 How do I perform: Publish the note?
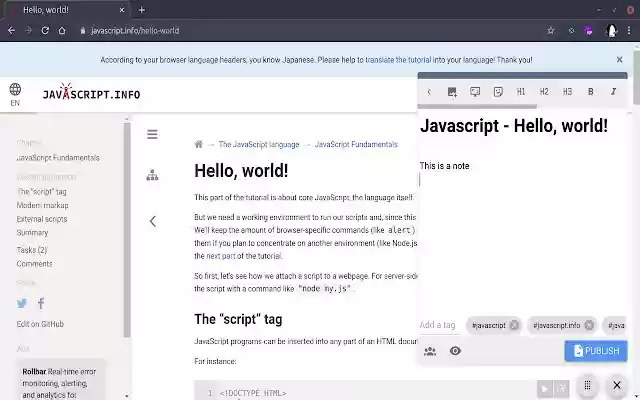596,351
